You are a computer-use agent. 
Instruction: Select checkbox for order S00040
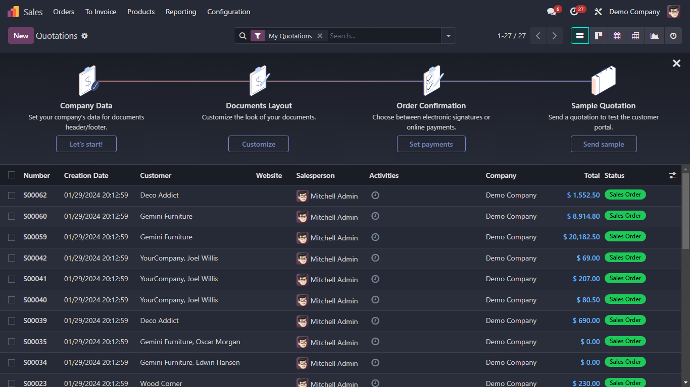(11, 300)
